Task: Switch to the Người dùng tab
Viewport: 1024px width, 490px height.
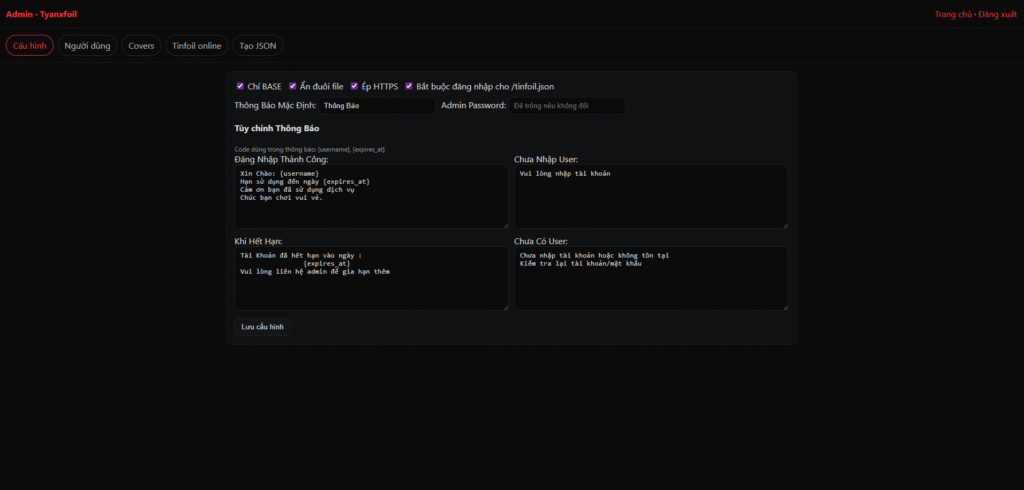Action: click(88, 46)
